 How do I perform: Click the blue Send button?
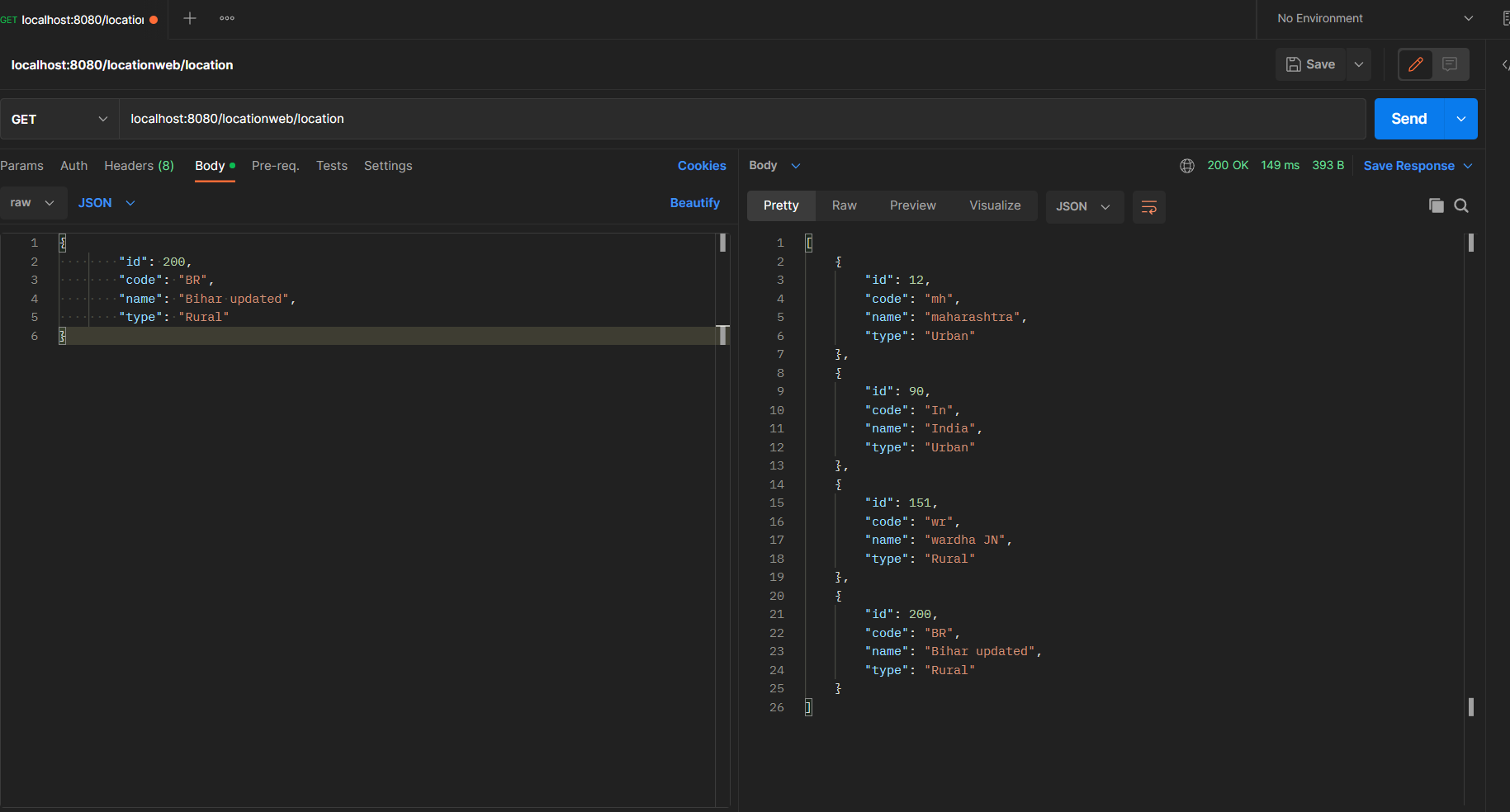(x=1408, y=119)
